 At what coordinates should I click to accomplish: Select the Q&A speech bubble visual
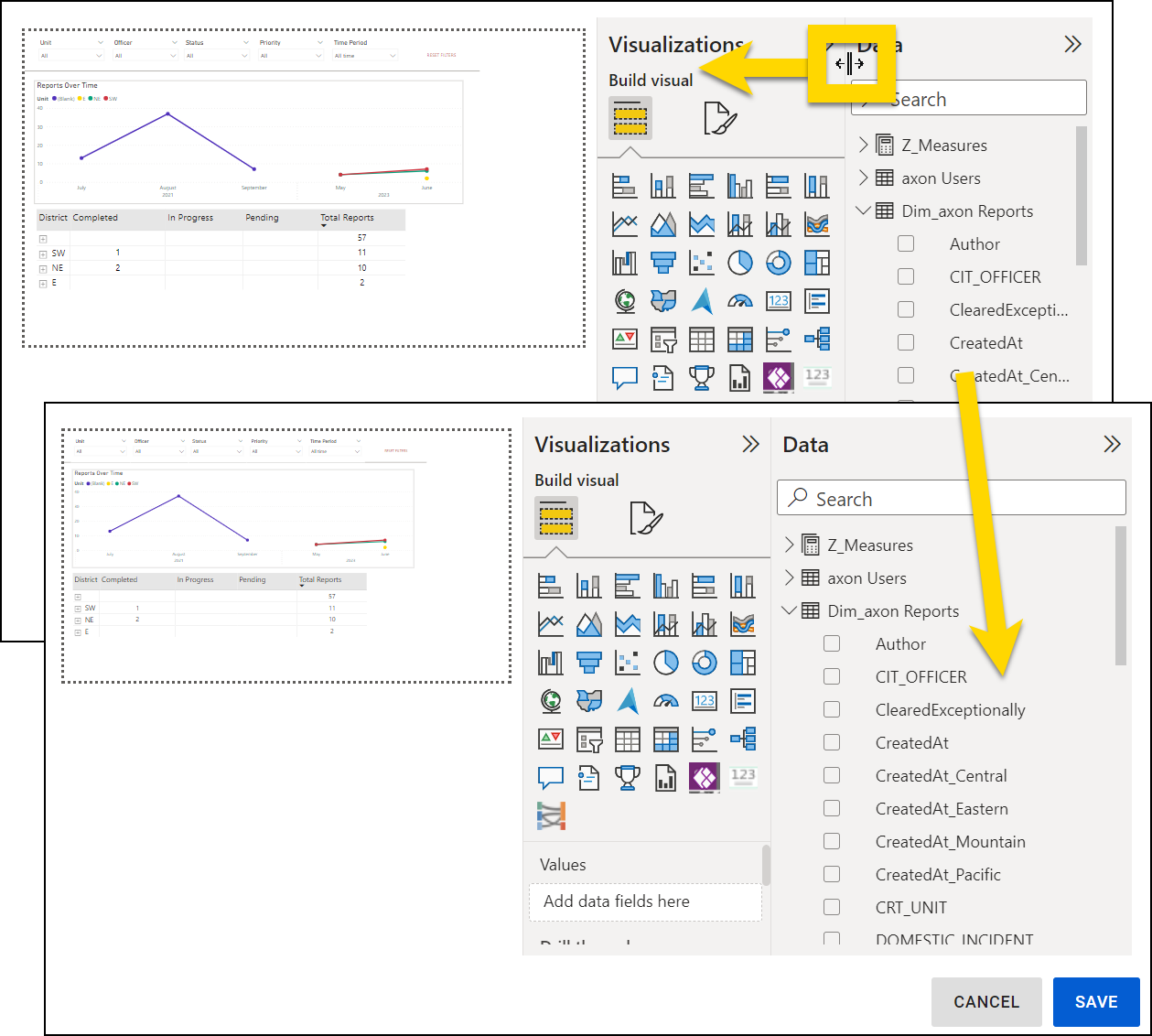pyautogui.click(x=550, y=777)
